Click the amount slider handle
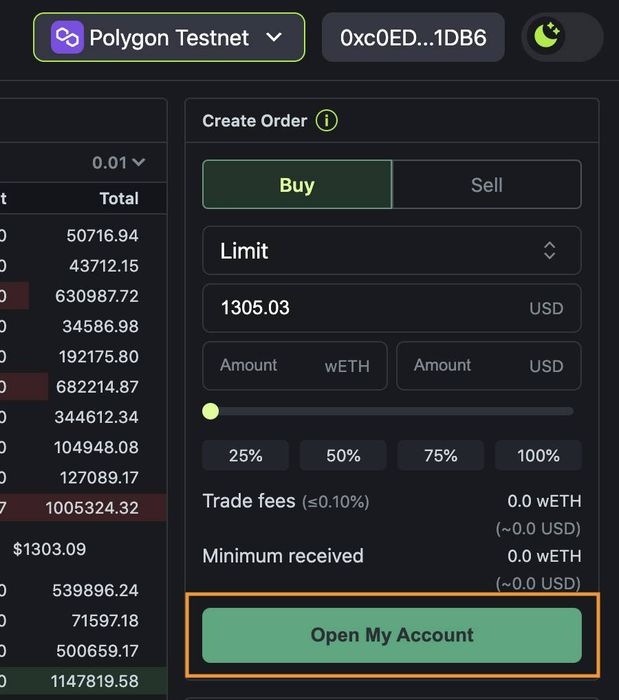Screen dimensions: 619x700 tap(211, 411)
